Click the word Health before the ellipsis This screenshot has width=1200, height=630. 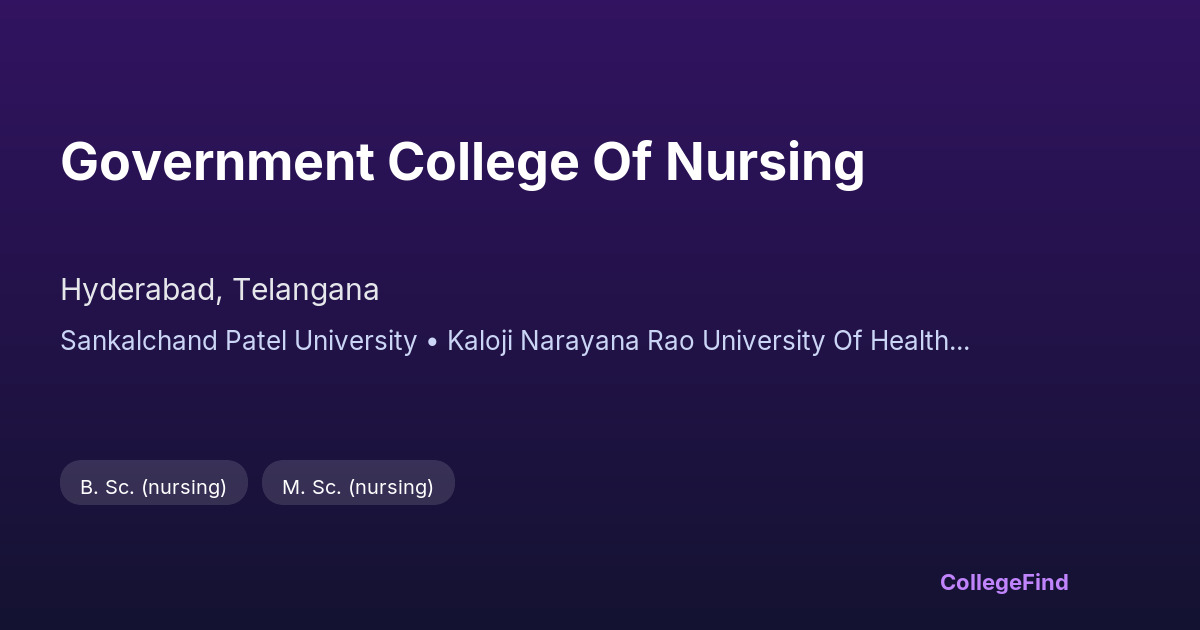pyautogui.click(x=907, y=341)
